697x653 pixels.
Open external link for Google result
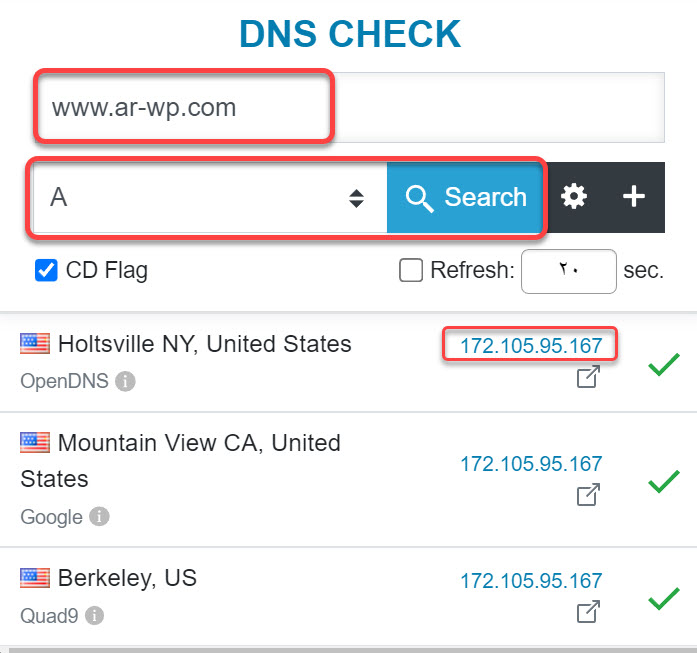[x=589, y=494]
